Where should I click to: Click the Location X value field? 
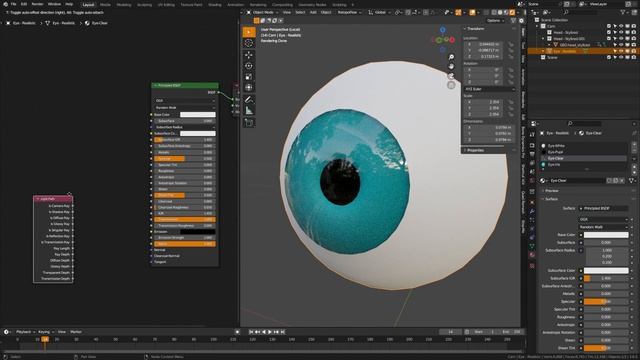click(x=484, y=44)
